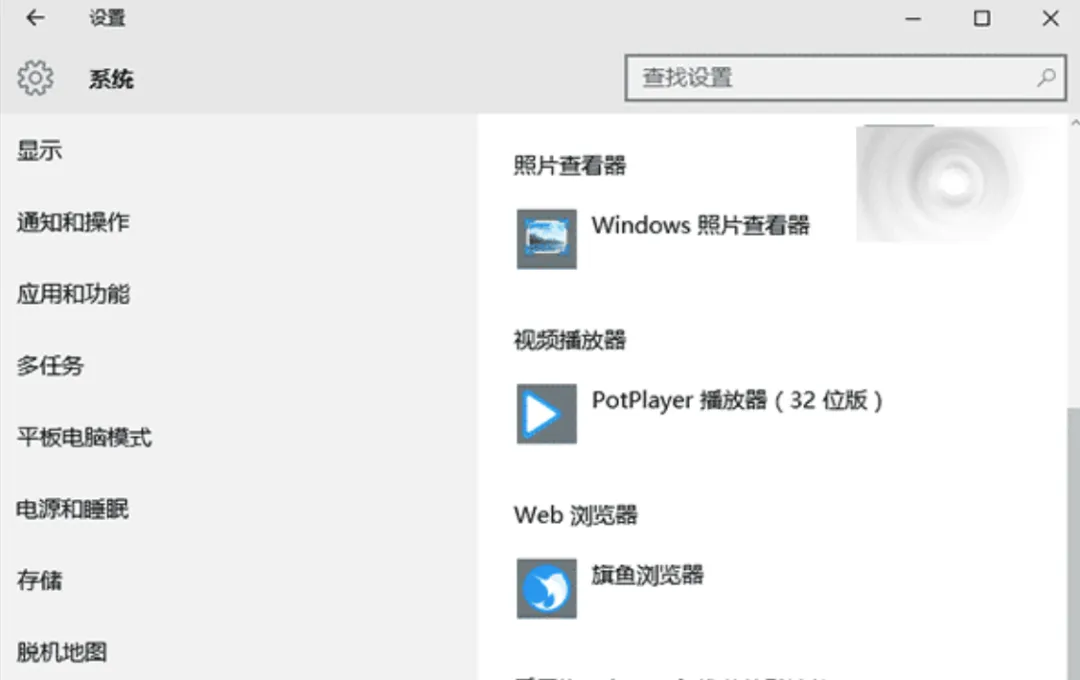This screenshot has height=680, width=1080.
Task: Switch to 平板电脑模式 settings
Action: (82, 437)
